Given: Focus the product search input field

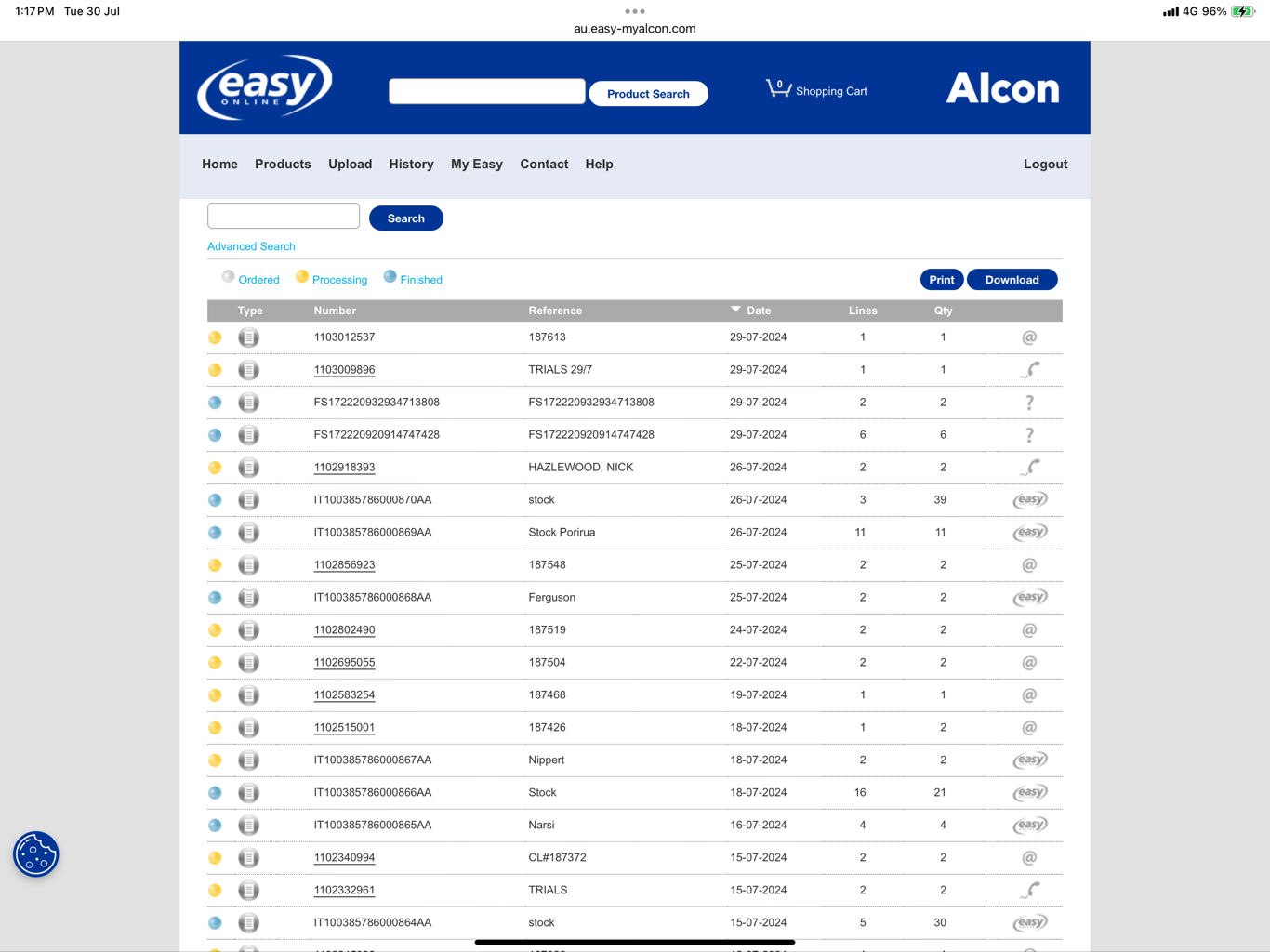Looking at the screenshot, I should [x=487, y=91].
